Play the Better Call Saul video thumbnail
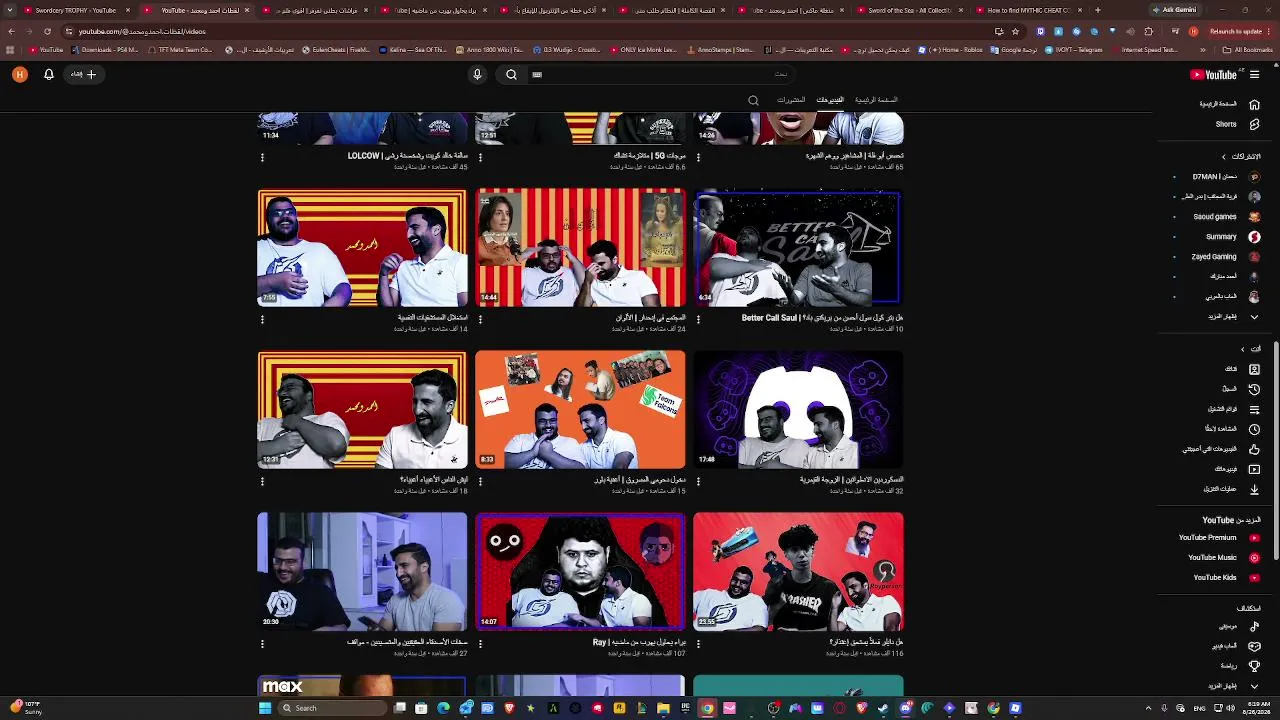The height and width of the screenshot is (720, 1280). (x=798, y=248)
